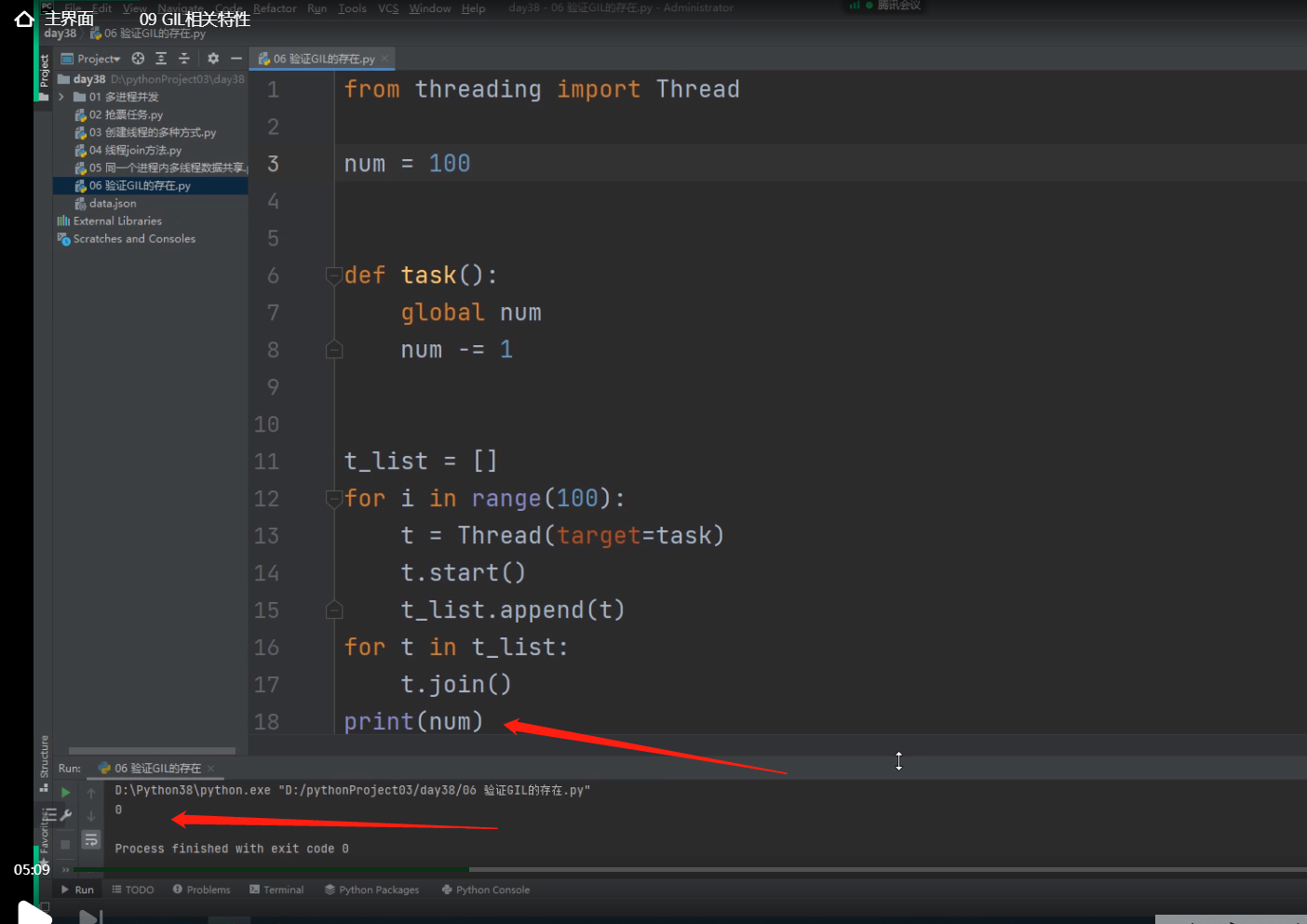Toggle soft-wrap in Run console
Screen dimensions: 1307x924
(x=91, y=840)
